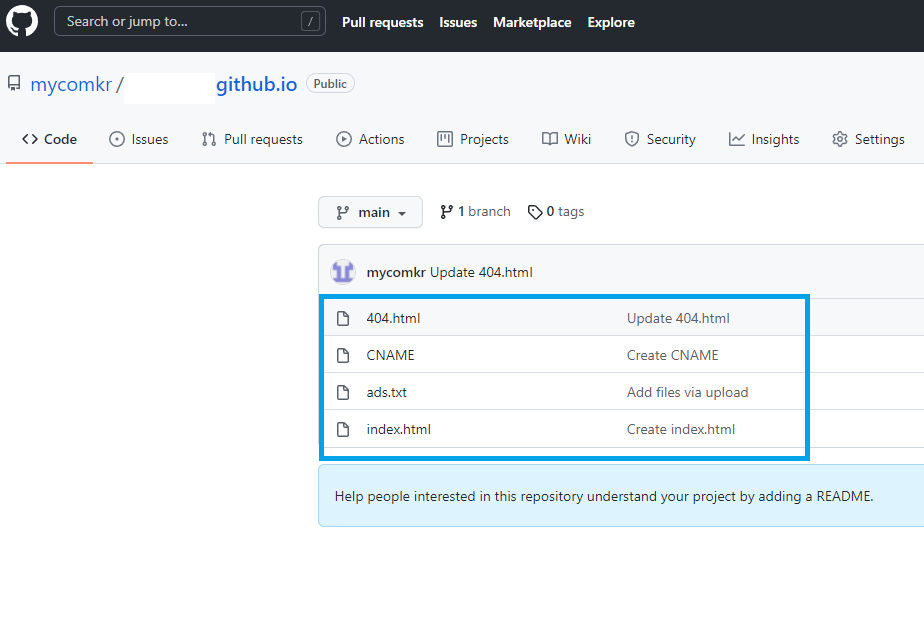
Task: Switch to the repository Pull requests tab
Action: [252, 139]
